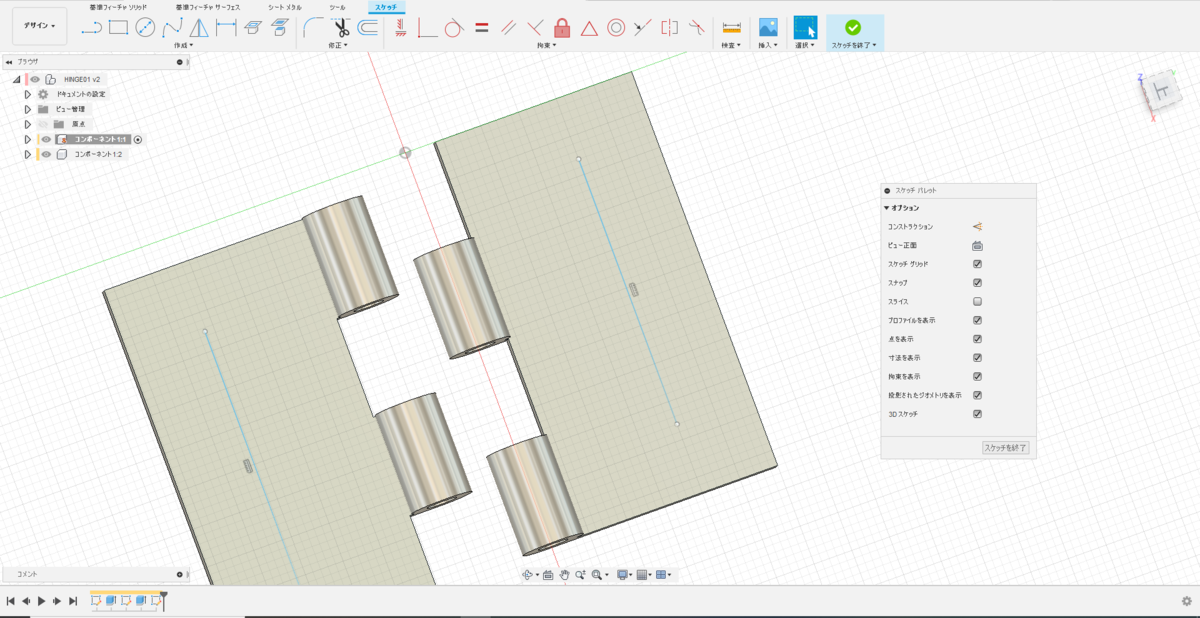Select the Line sketch tool
Image resolution: width=1200 pixels, height=618 pixels.
[x=91, y=27]
